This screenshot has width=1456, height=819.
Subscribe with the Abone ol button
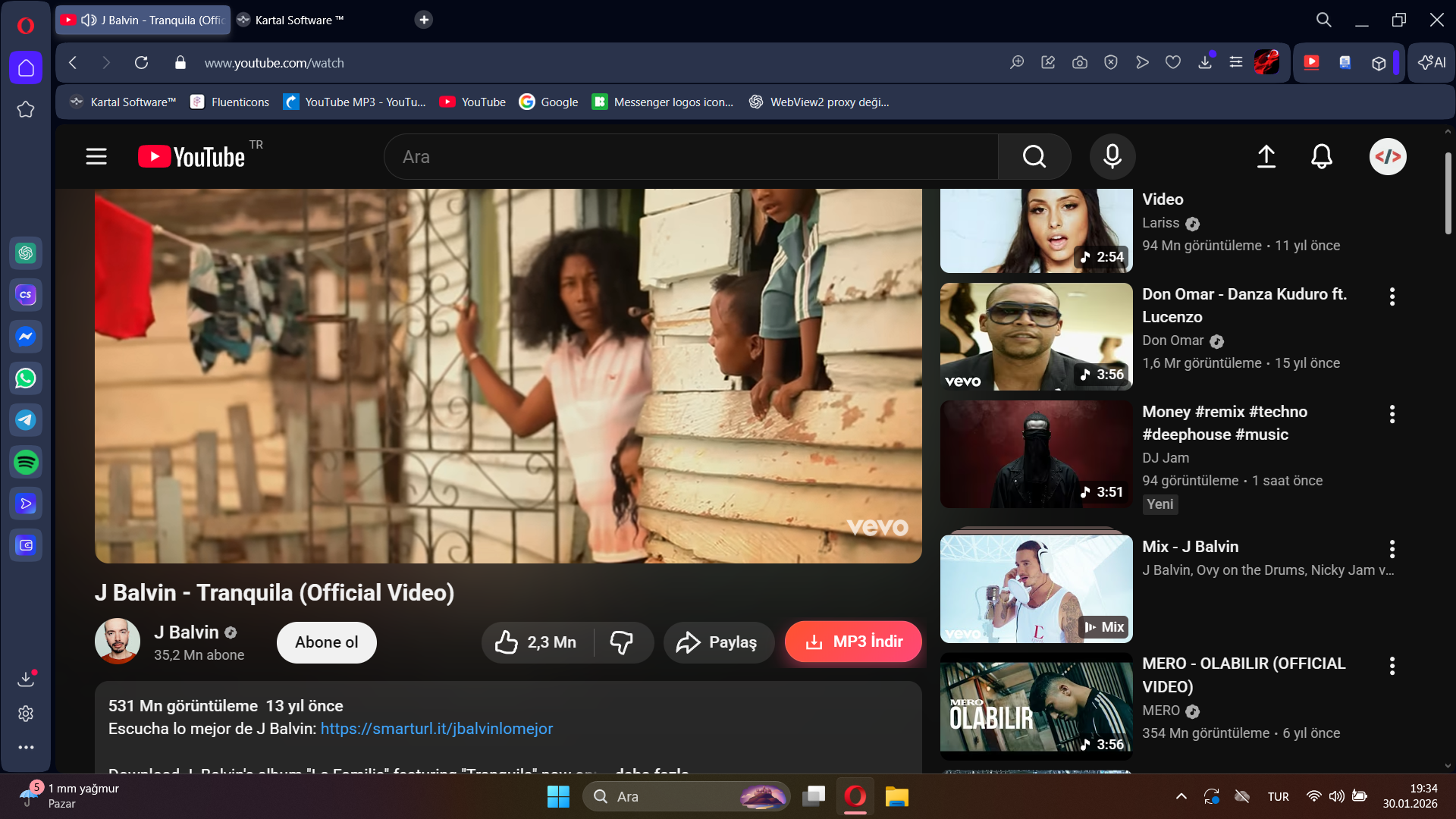coord(327,642)
